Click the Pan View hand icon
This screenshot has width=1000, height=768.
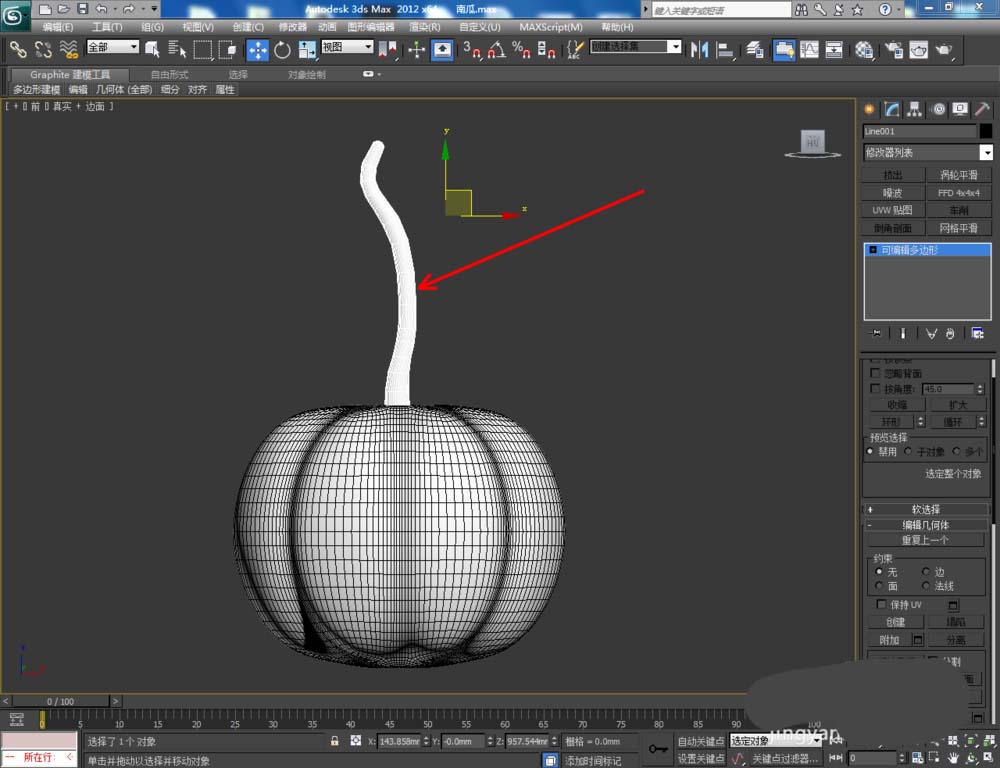click(x=952, y=757)
